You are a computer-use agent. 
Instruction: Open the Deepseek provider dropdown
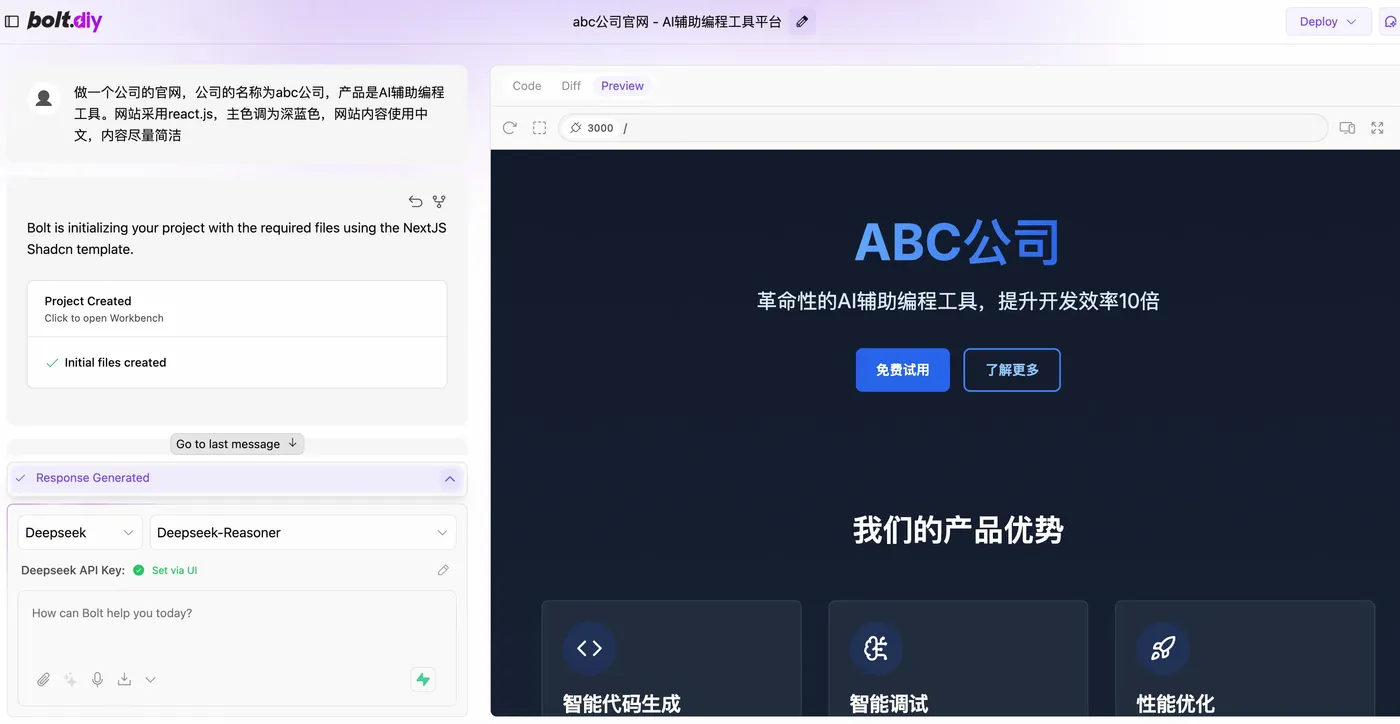80,533
